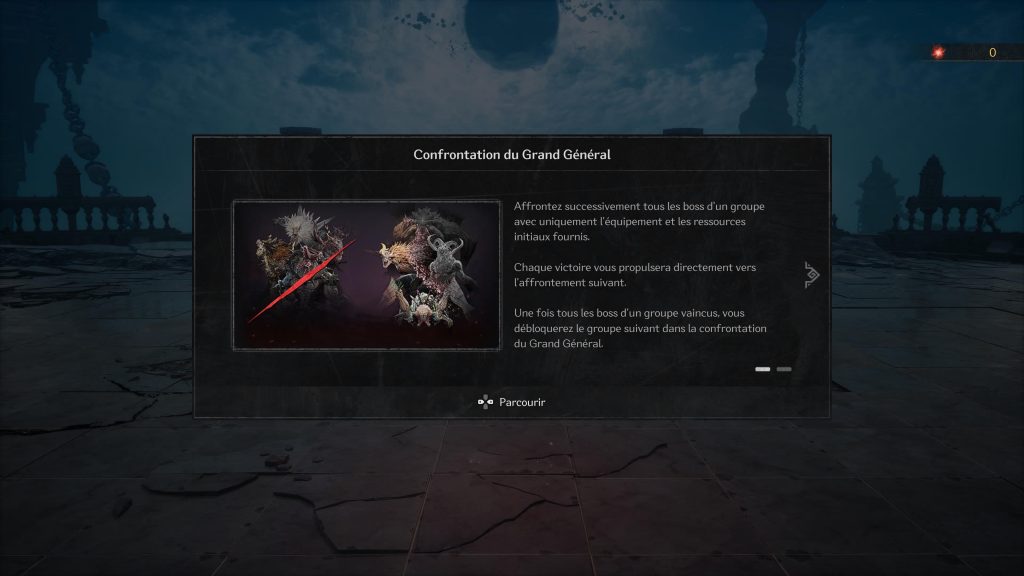This screenshot has width=1024, height=576.
Task: Click the red currency gem icon
Action: [x=938, y=52]
